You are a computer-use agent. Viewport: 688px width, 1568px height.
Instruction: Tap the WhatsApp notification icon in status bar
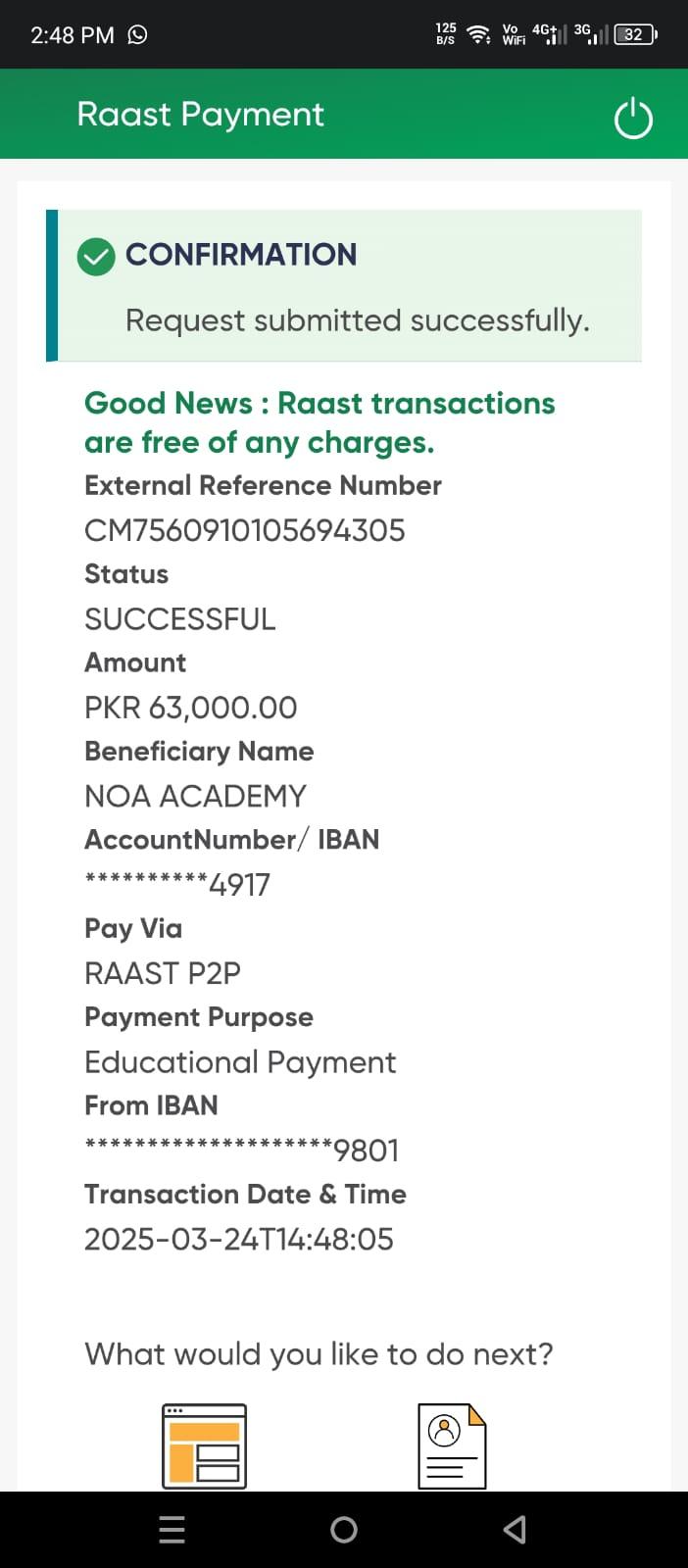click(x=138, y=34)
